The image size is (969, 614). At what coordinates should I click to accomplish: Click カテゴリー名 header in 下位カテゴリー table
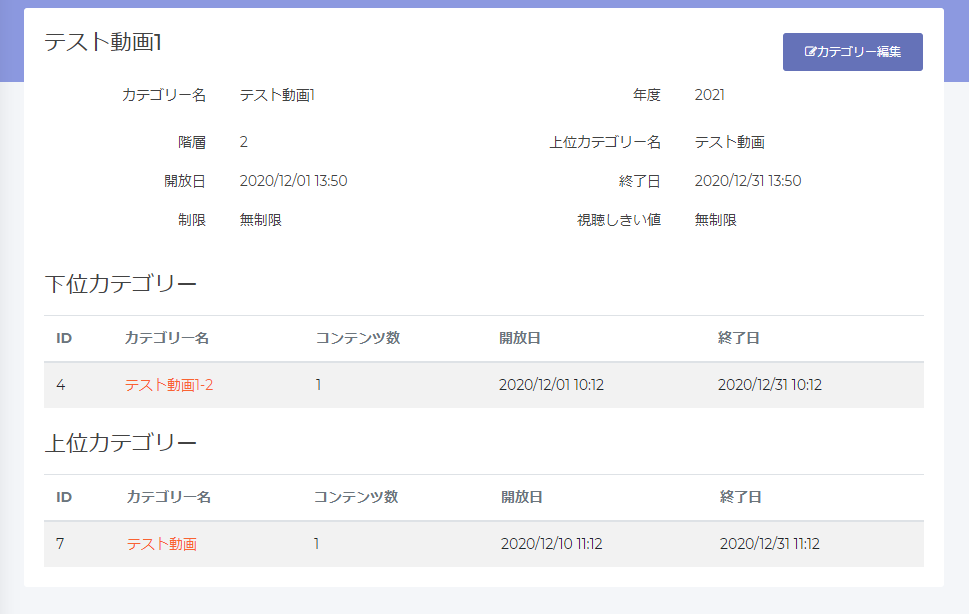click(167, 338)
